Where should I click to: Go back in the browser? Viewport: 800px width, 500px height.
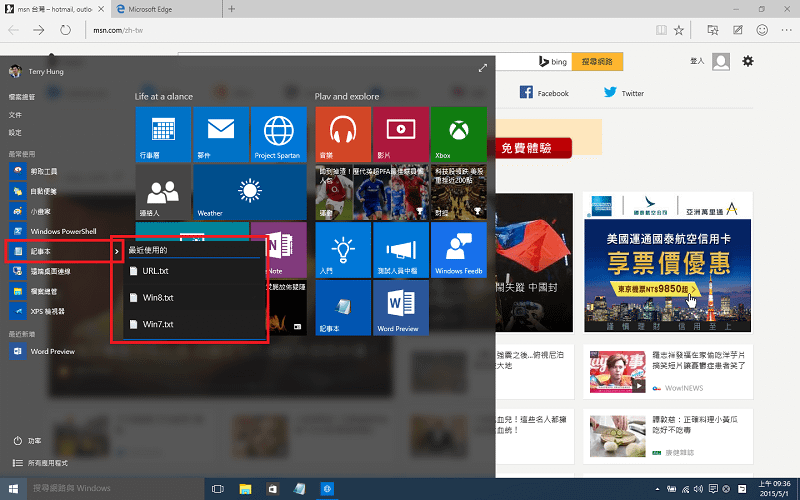[13, 30]
